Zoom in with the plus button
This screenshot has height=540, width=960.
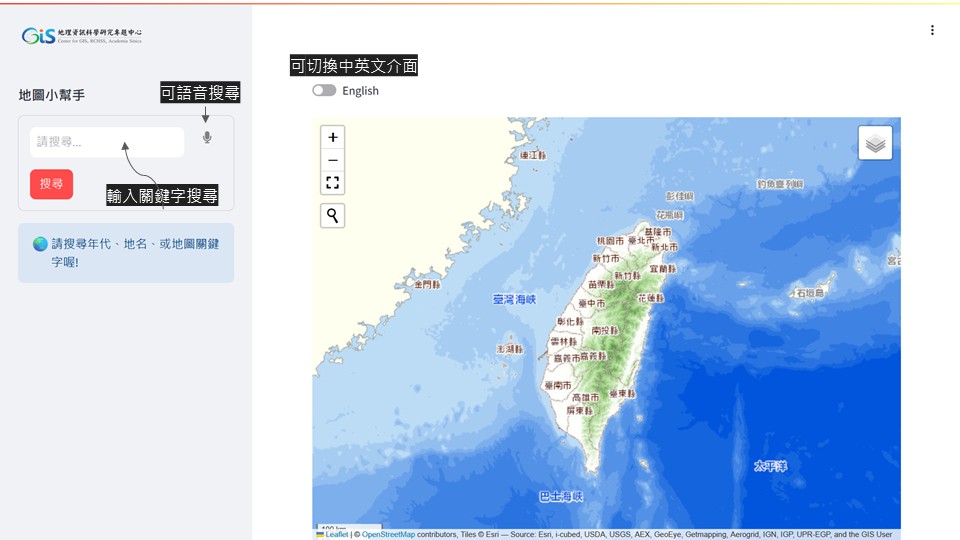point(333,137)
